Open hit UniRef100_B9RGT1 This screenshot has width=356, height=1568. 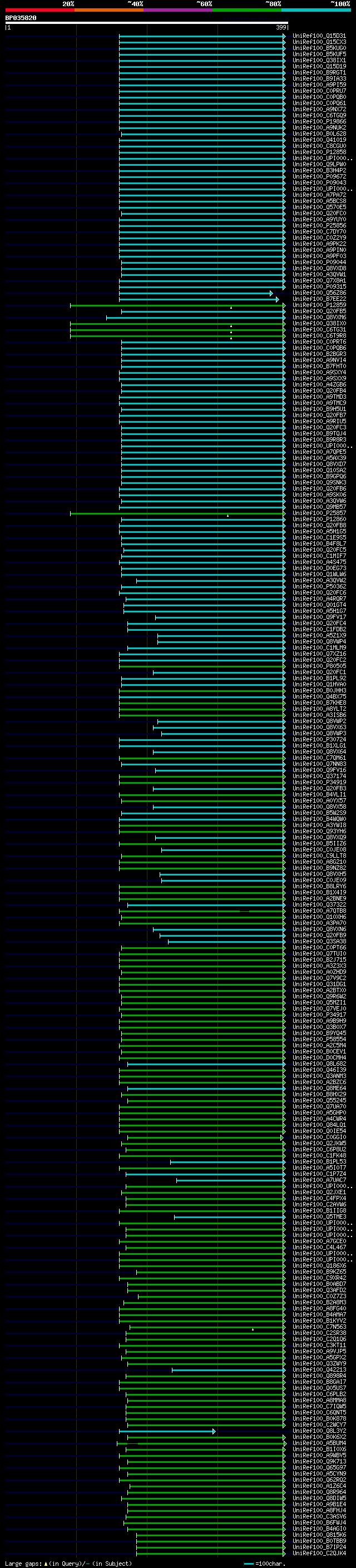tap(319, 72)
